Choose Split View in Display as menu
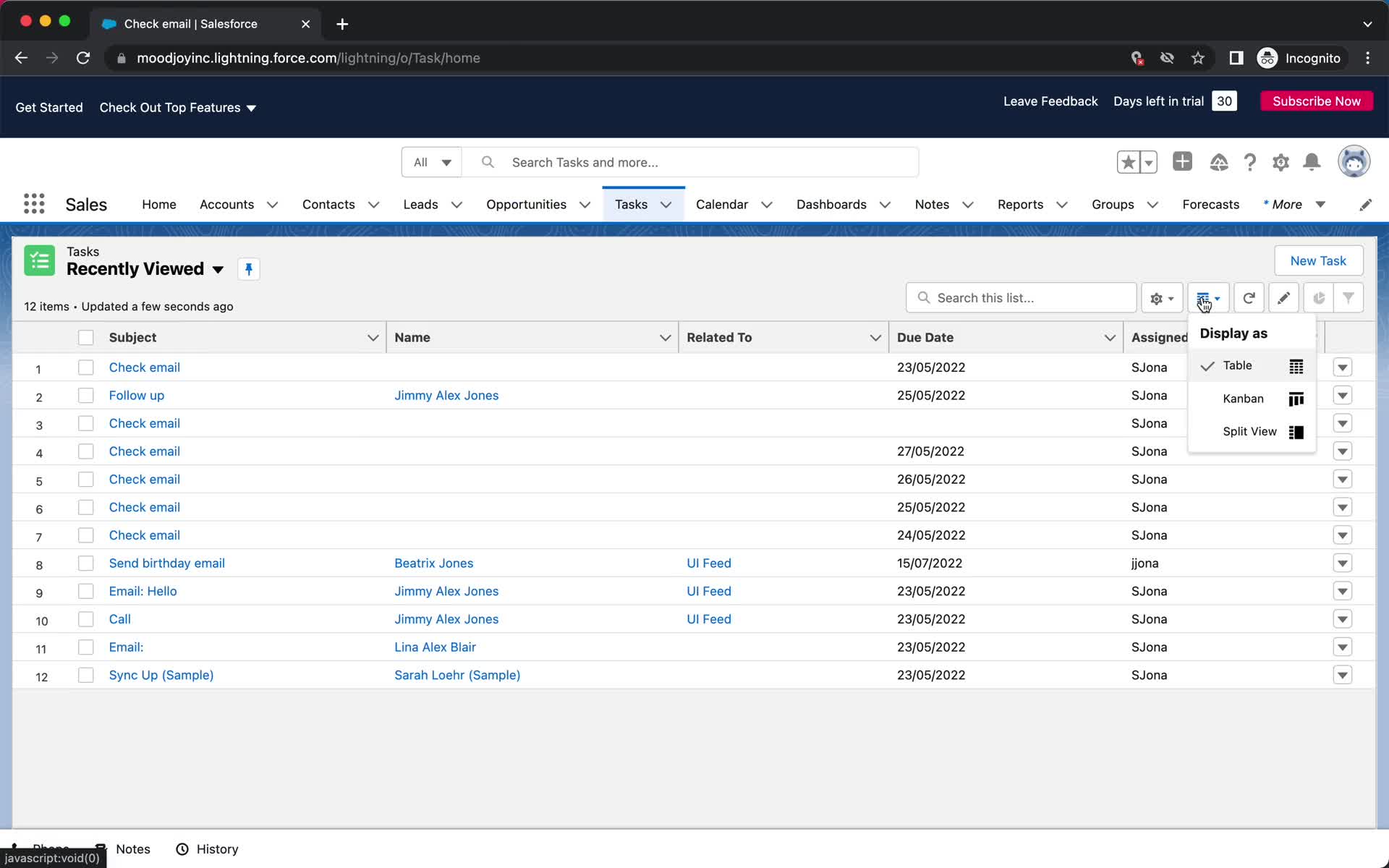 (x=1252, y=432)
